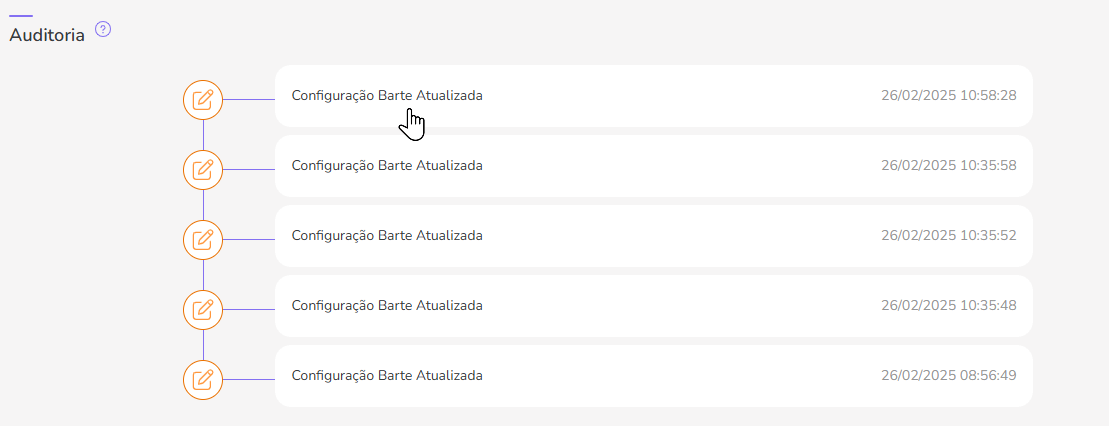The width and height of the screenshot is (1109, 426).
Task: Select the edit icon for the 08:56:49 entry
Action: (203, 379)
